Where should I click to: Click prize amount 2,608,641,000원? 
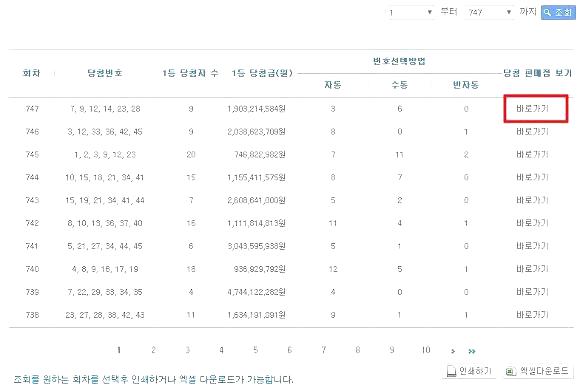point(256,200)
